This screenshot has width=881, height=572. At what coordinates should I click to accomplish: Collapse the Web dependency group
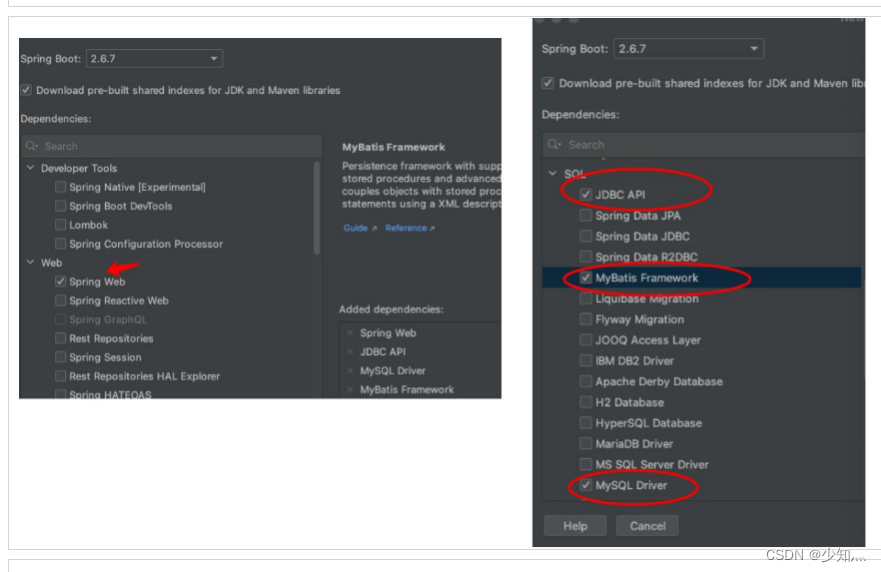[30, 262]
